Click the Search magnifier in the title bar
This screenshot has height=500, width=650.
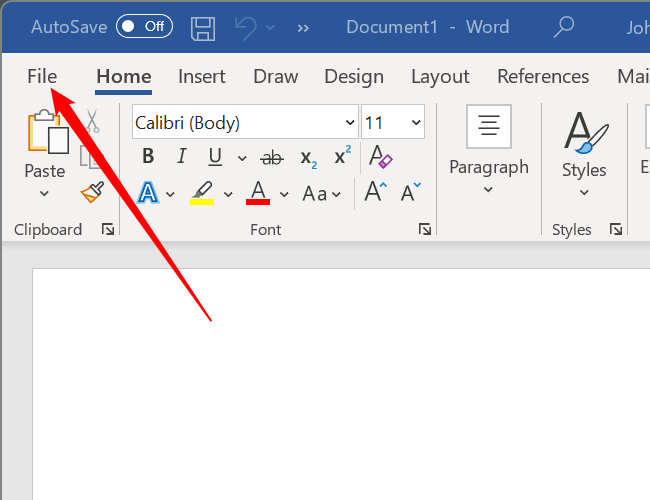click(x=564, y=27)
